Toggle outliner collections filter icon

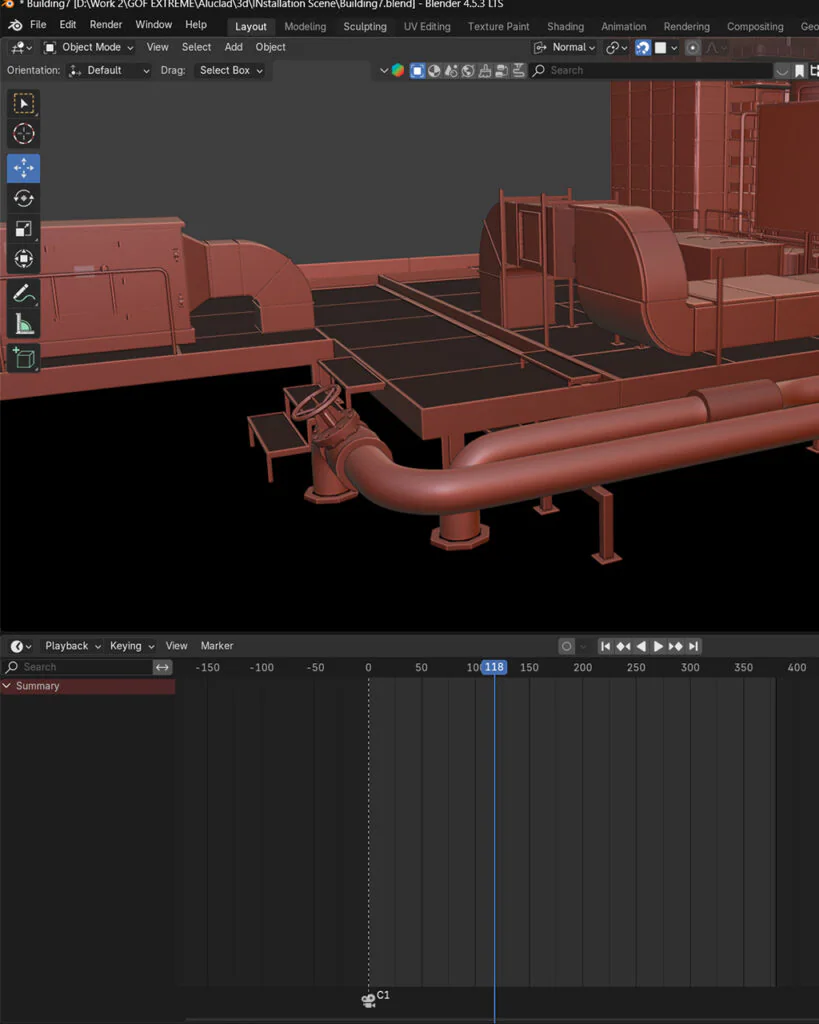point(451,71)
